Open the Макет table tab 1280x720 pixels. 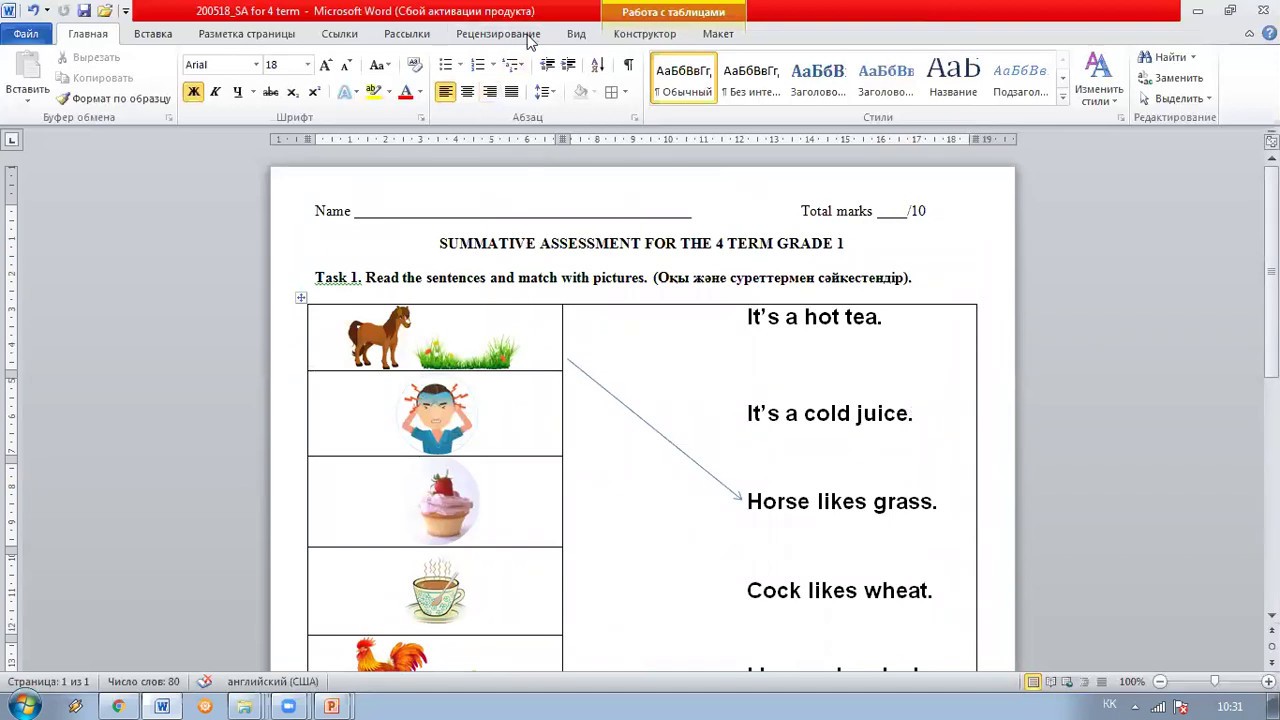coord(718,34)
